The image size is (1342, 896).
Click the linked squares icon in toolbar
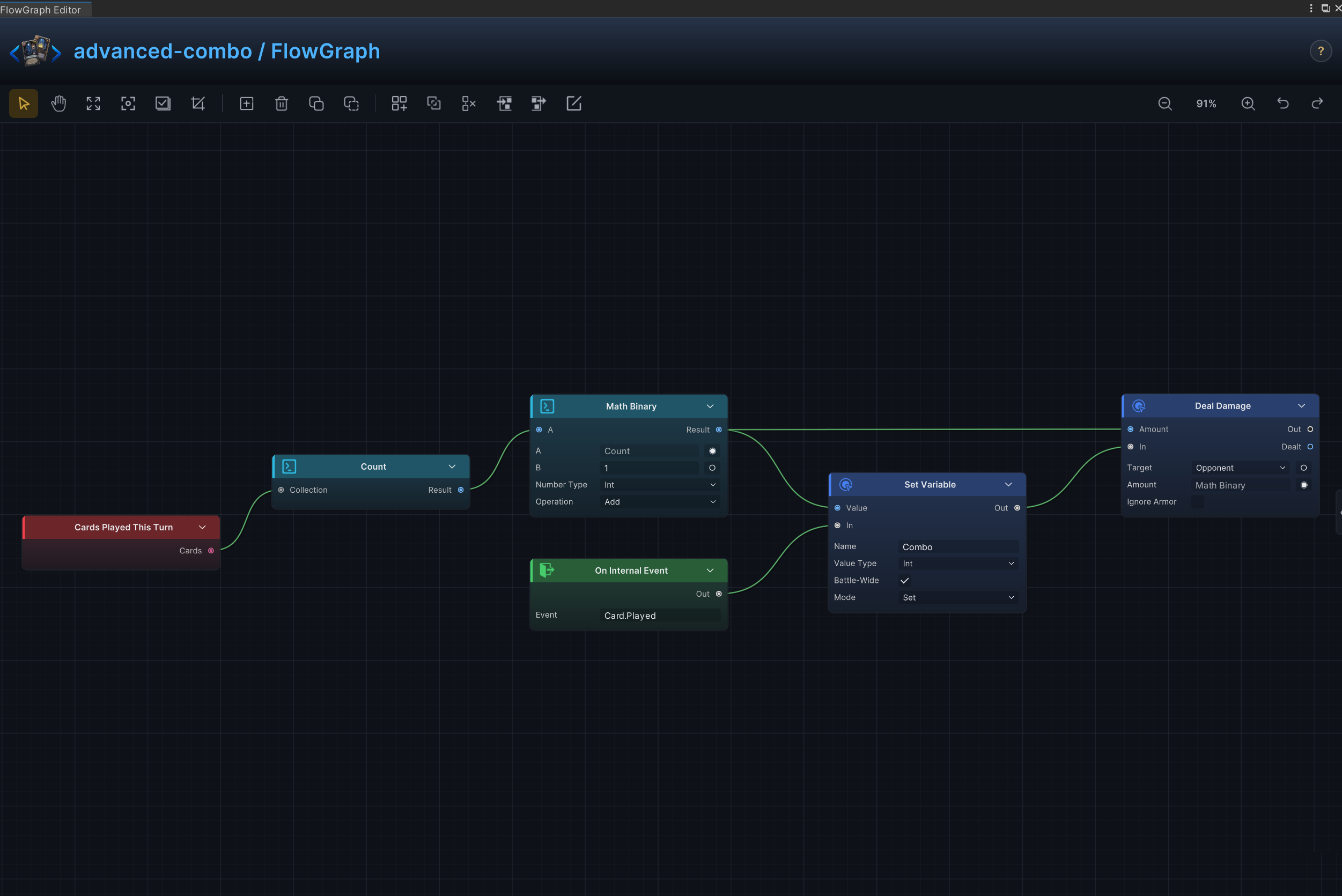[x=434, y=103]
